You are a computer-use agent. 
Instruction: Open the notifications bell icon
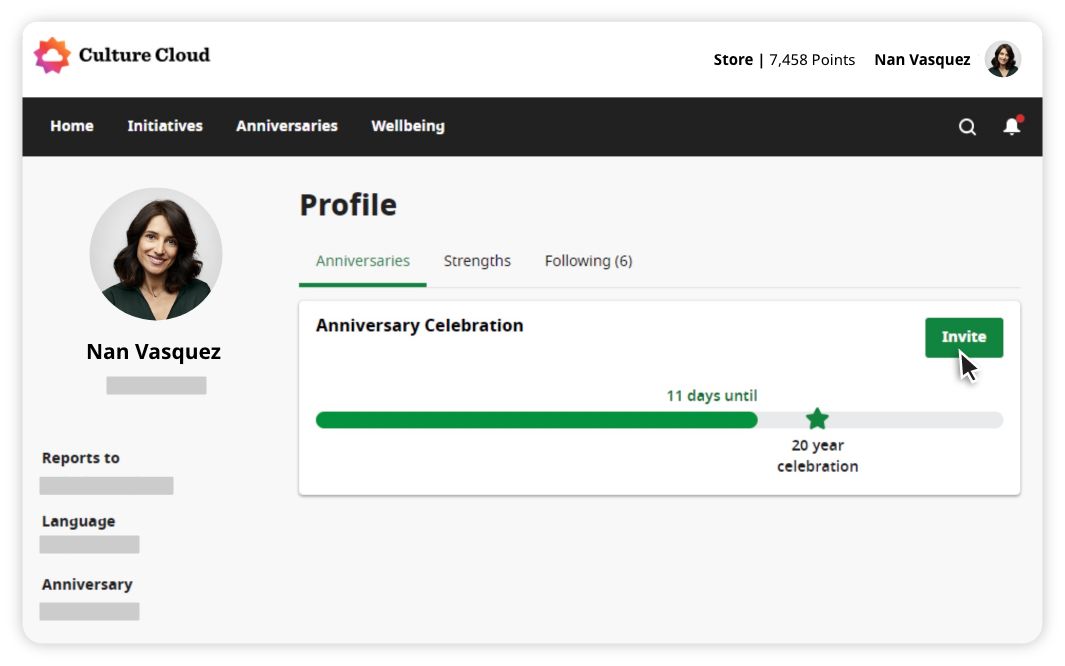[1013, 126]
